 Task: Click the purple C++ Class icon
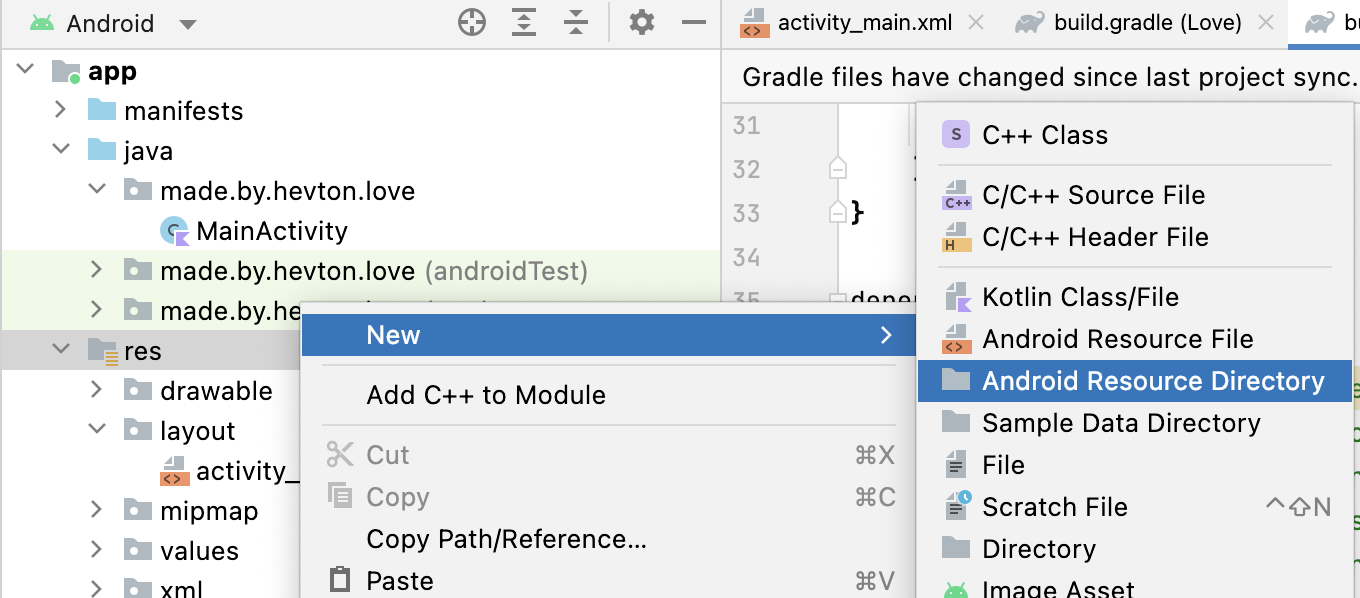tap(956, 134)
